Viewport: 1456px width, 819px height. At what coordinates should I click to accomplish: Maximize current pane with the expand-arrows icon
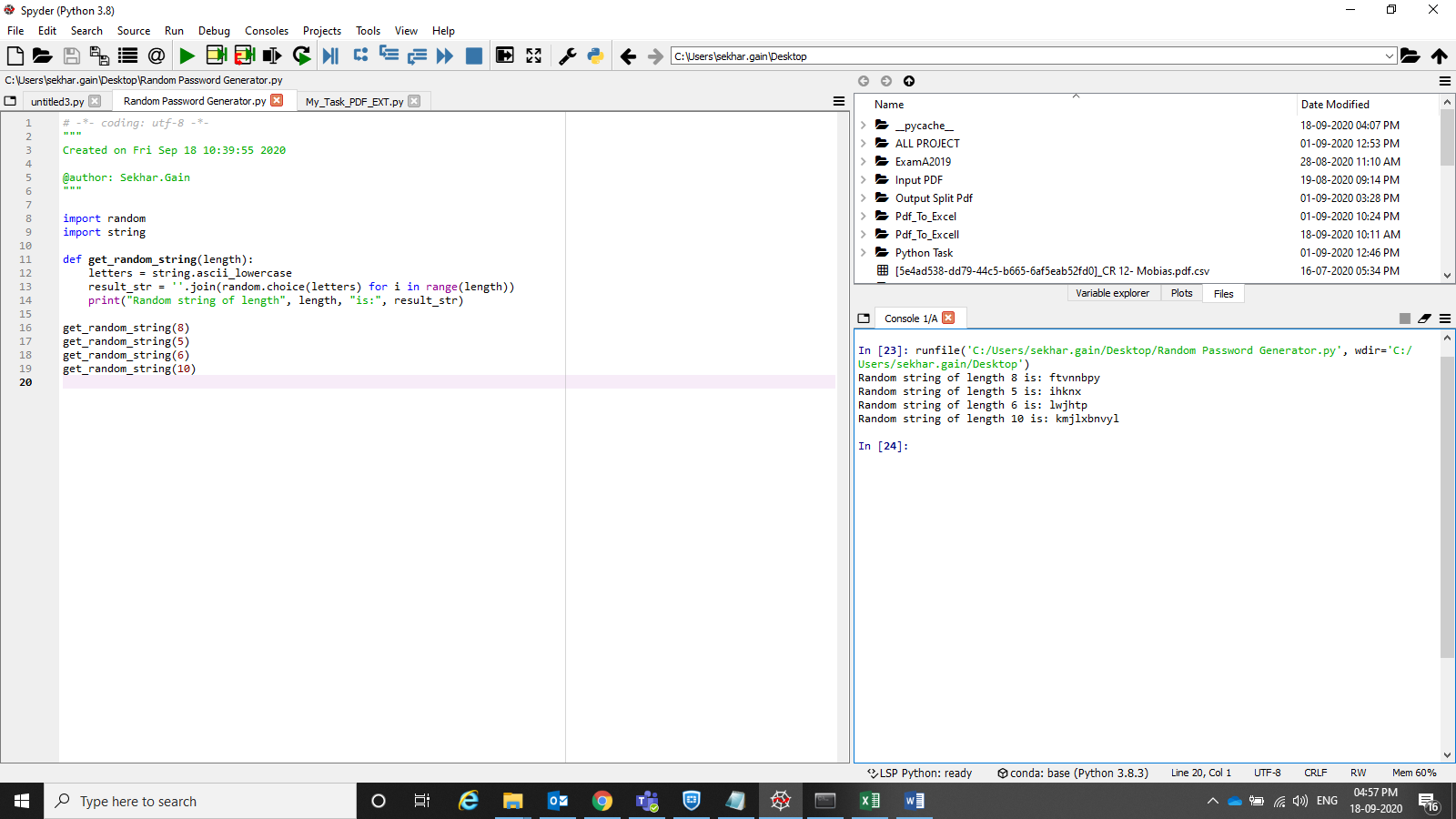click(533, 56)
